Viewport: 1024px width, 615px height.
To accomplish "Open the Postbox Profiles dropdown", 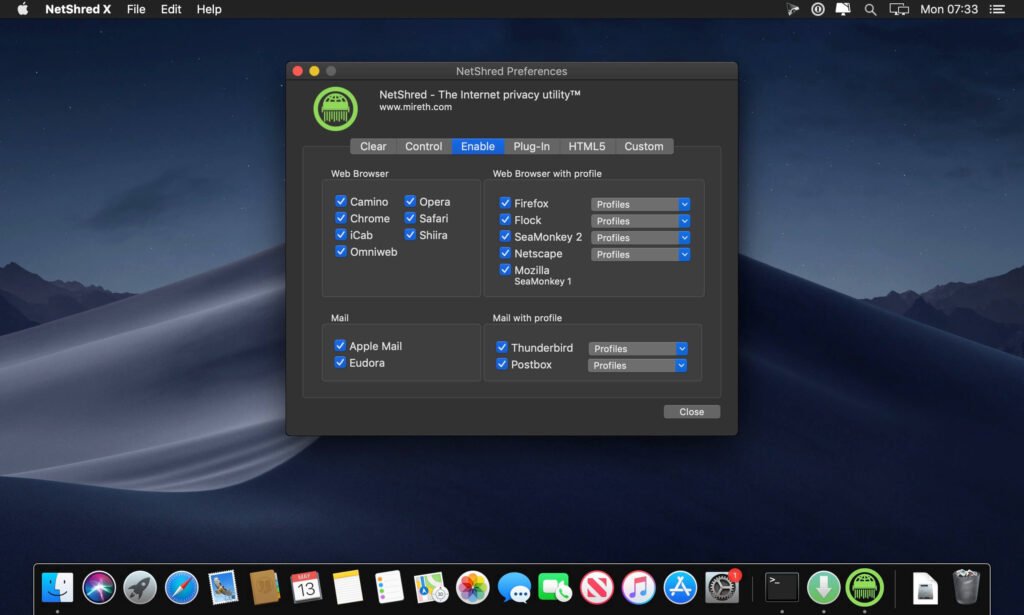I will click(x=637, y=365).
